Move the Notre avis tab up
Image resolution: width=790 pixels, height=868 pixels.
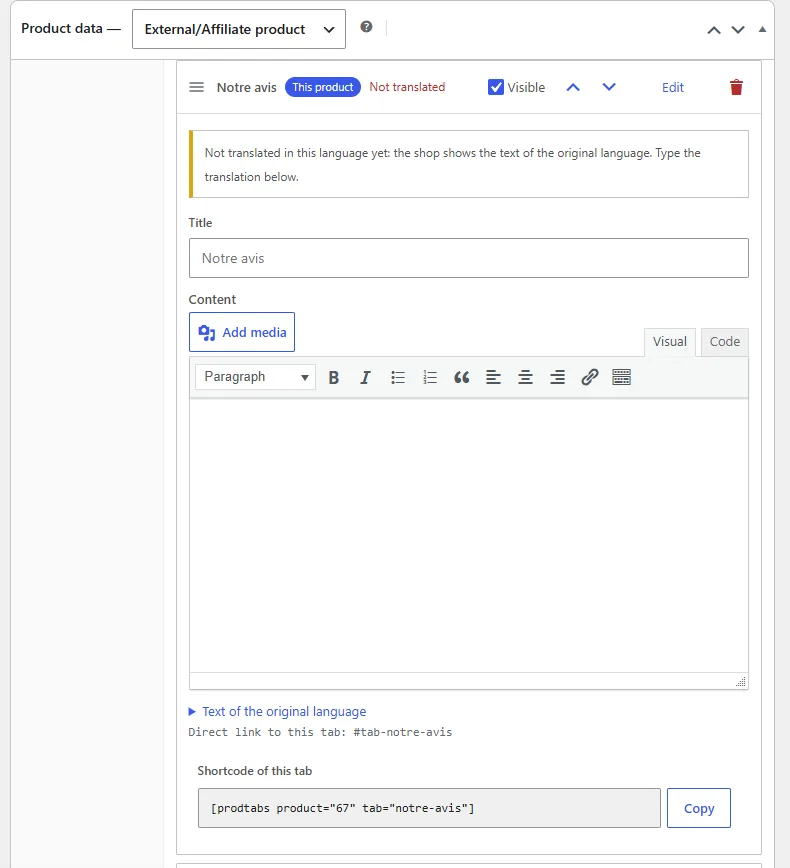point(573,87)
